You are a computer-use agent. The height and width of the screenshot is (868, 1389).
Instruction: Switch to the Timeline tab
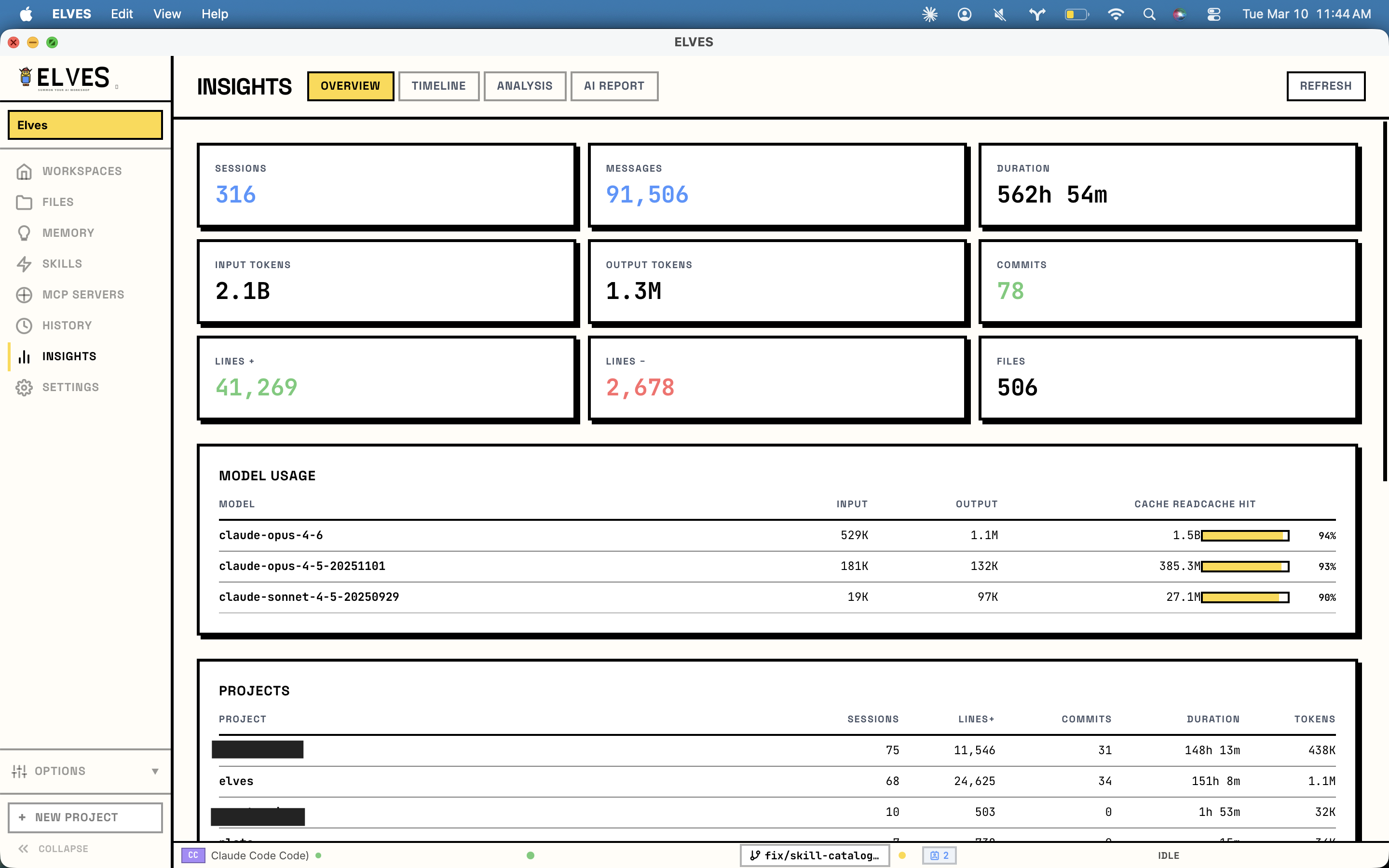pyautogui.click(x=438, y=86)
